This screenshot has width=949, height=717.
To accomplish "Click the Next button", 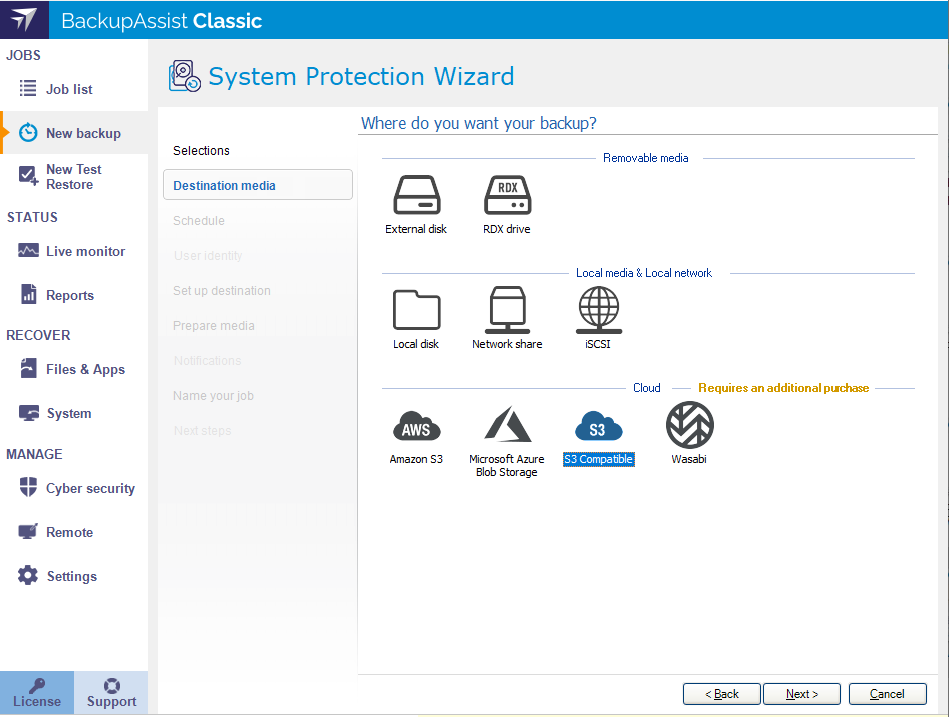I will click(x=802, y=694).
